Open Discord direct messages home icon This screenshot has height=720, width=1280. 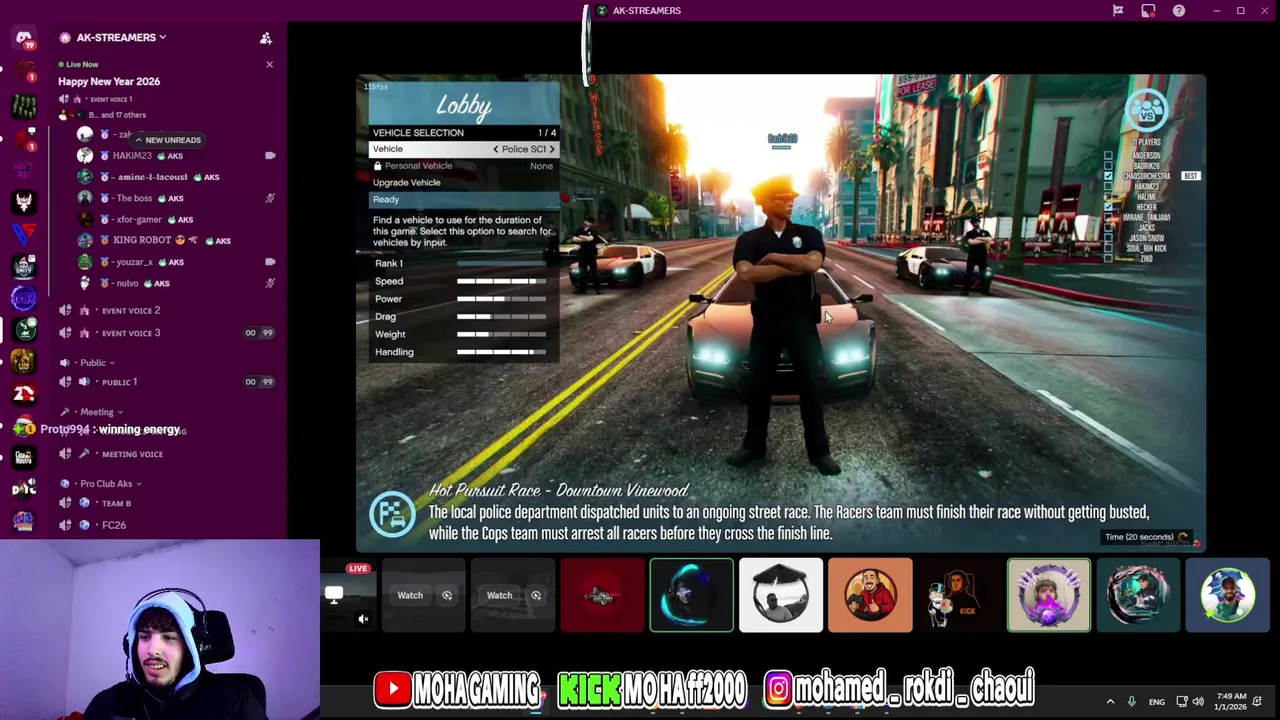pyautogui.click(x=24, y=38)
